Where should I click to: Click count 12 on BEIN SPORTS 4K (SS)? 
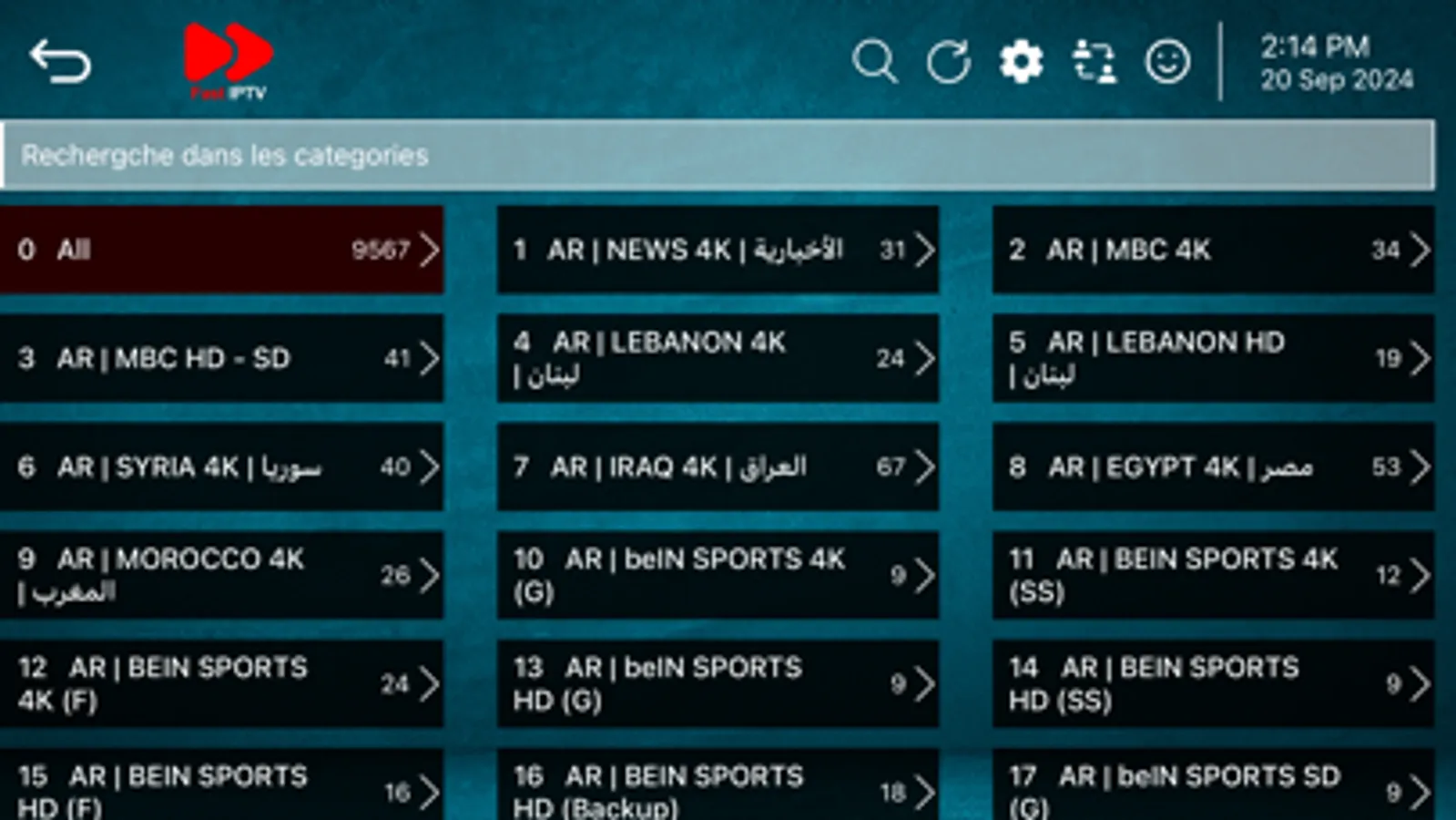click(x=1388, y=575)
